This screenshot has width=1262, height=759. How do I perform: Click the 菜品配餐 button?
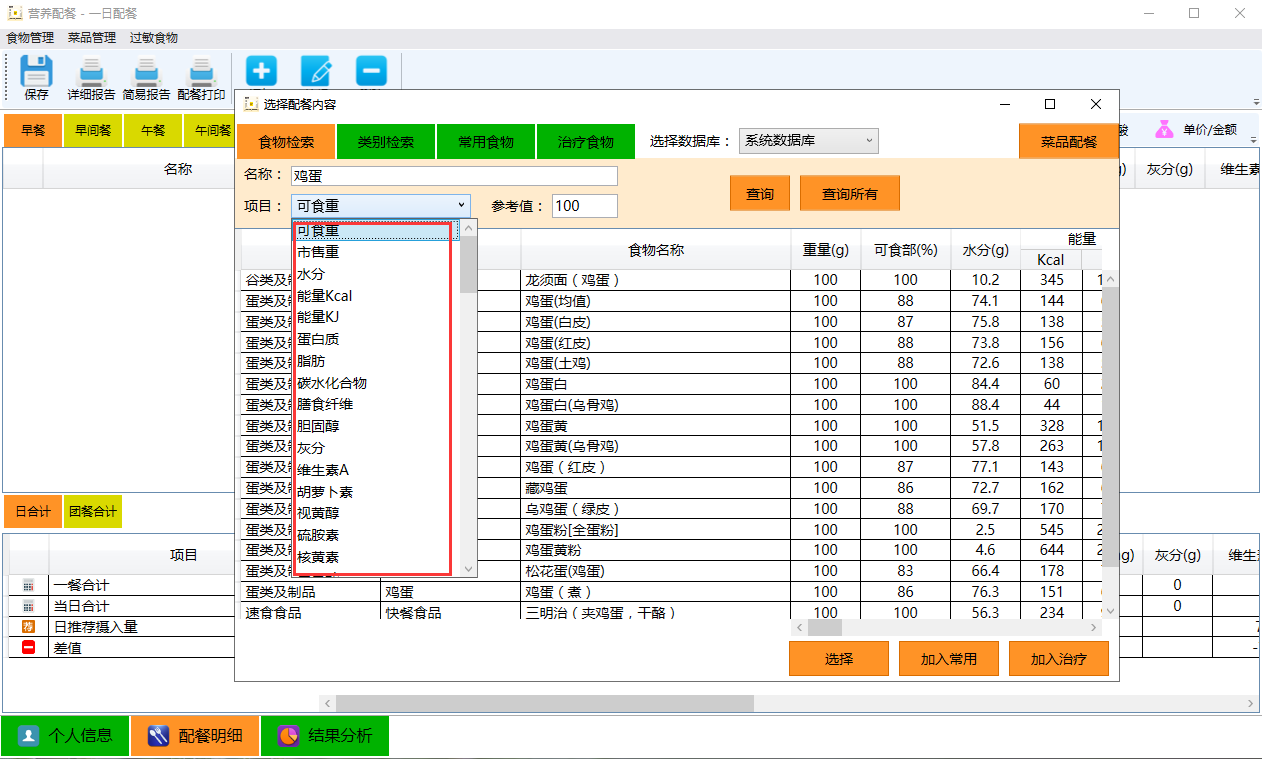[x=1068, y=142]
